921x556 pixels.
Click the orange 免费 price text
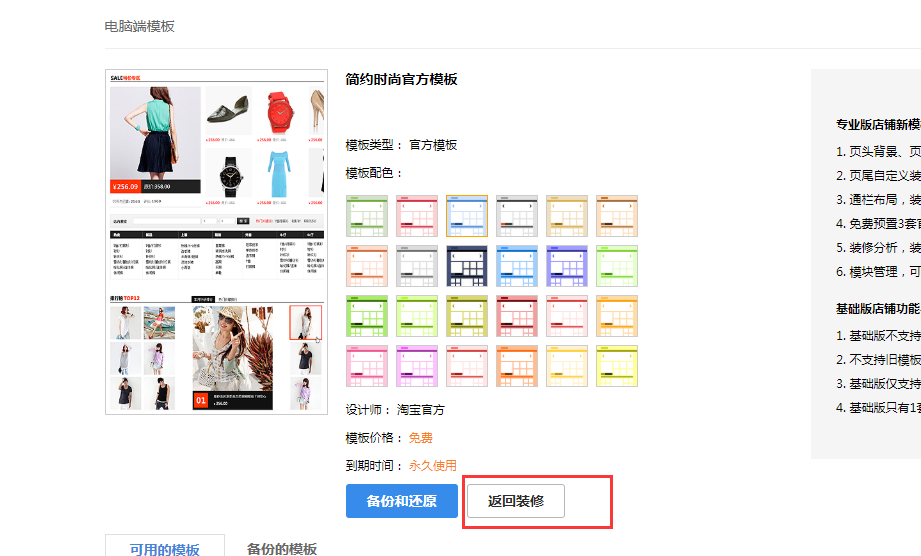421,438
